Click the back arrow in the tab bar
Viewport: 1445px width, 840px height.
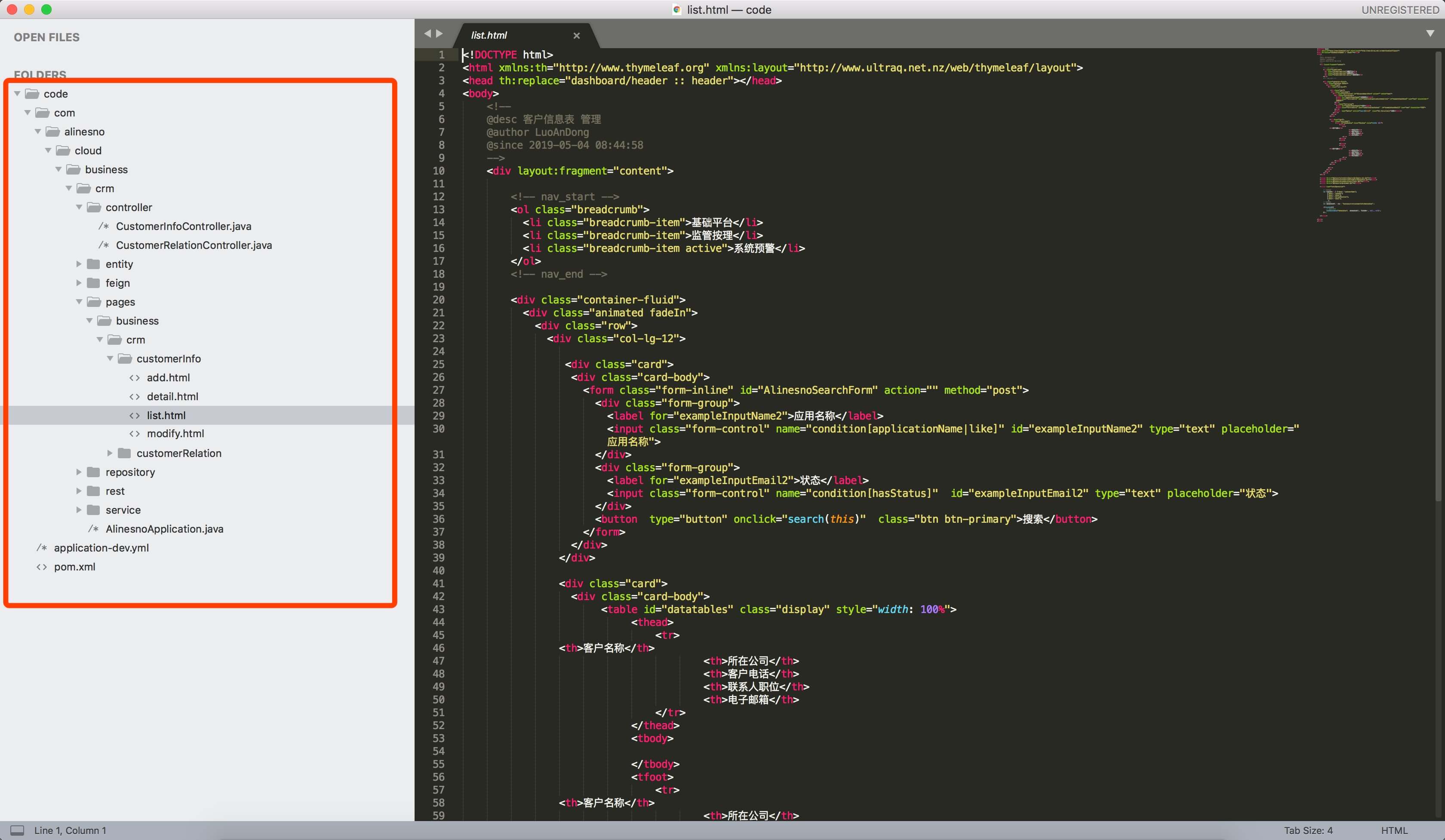[x=427, y=34]
